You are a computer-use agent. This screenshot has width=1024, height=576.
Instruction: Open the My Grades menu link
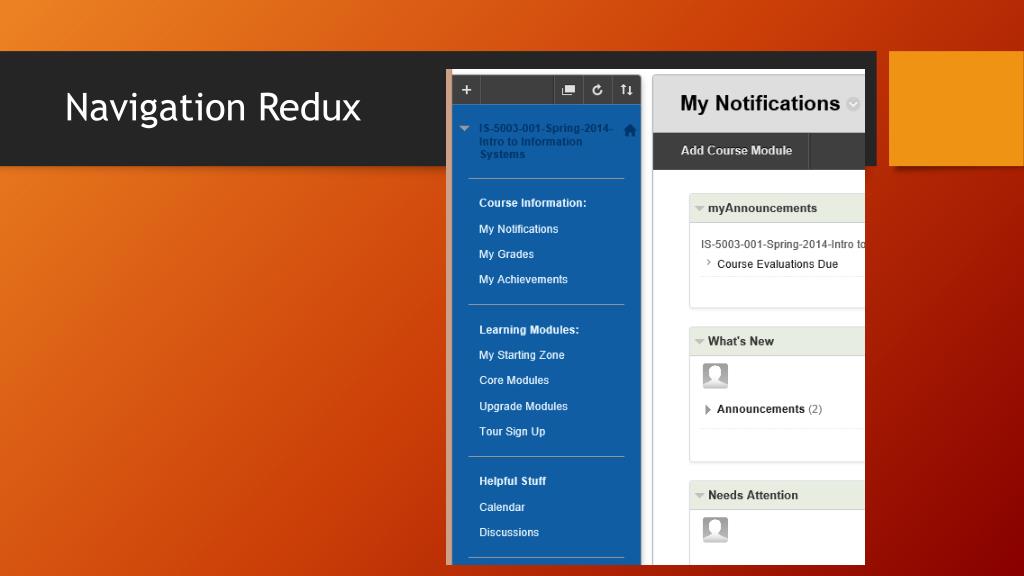[x=506, y=254]
